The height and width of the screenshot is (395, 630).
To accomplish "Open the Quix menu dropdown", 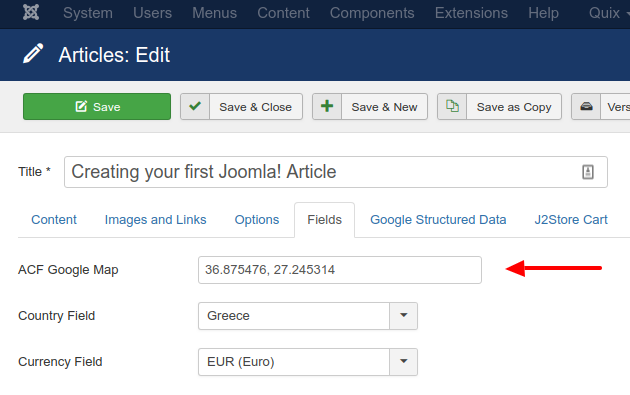I will (609, 13).
